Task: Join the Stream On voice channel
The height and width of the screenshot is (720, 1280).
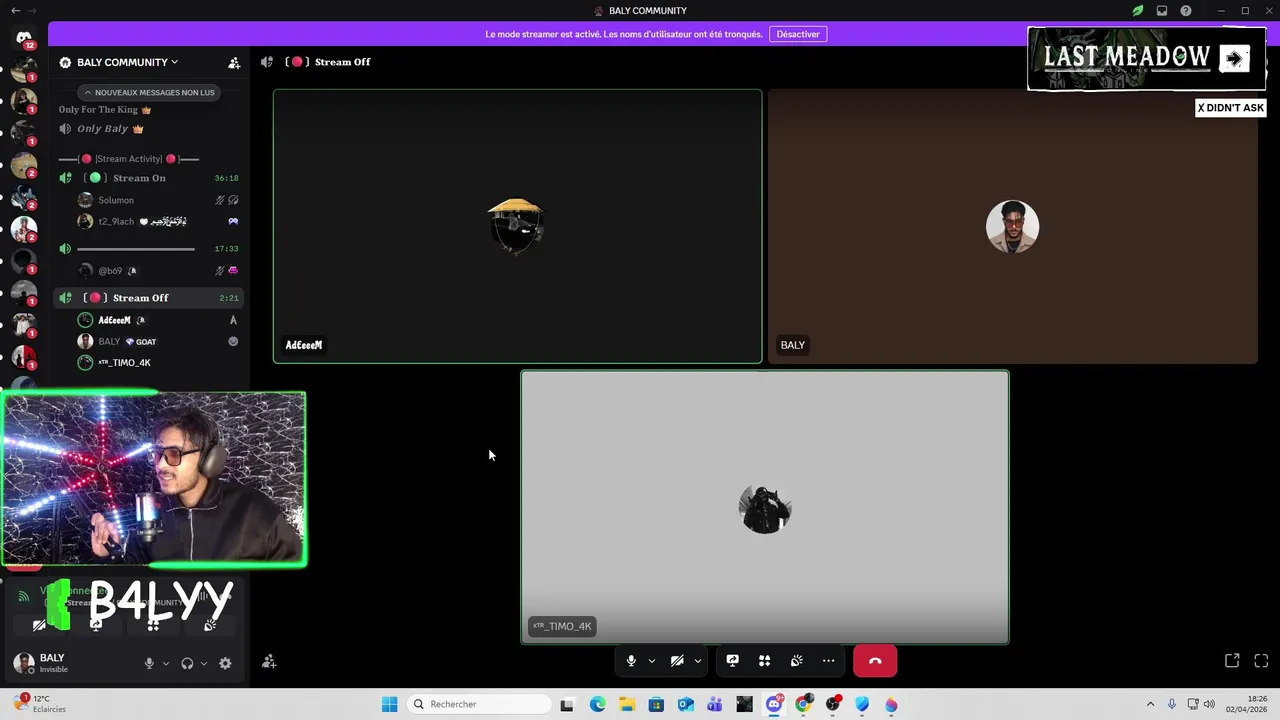Action: pyautogui.click(x=150, y=178)
